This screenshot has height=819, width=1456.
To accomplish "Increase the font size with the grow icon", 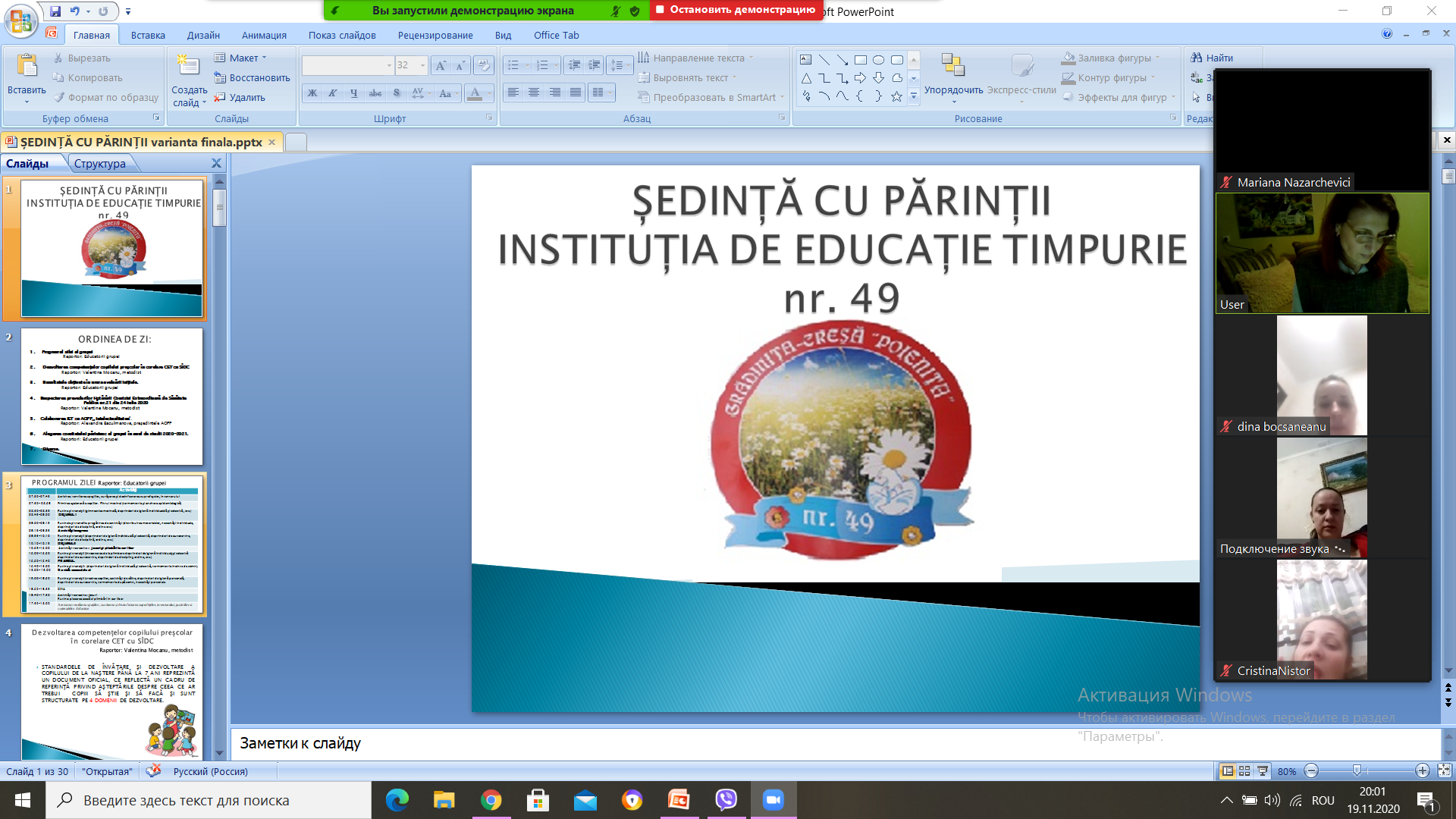I will point(441,66).
